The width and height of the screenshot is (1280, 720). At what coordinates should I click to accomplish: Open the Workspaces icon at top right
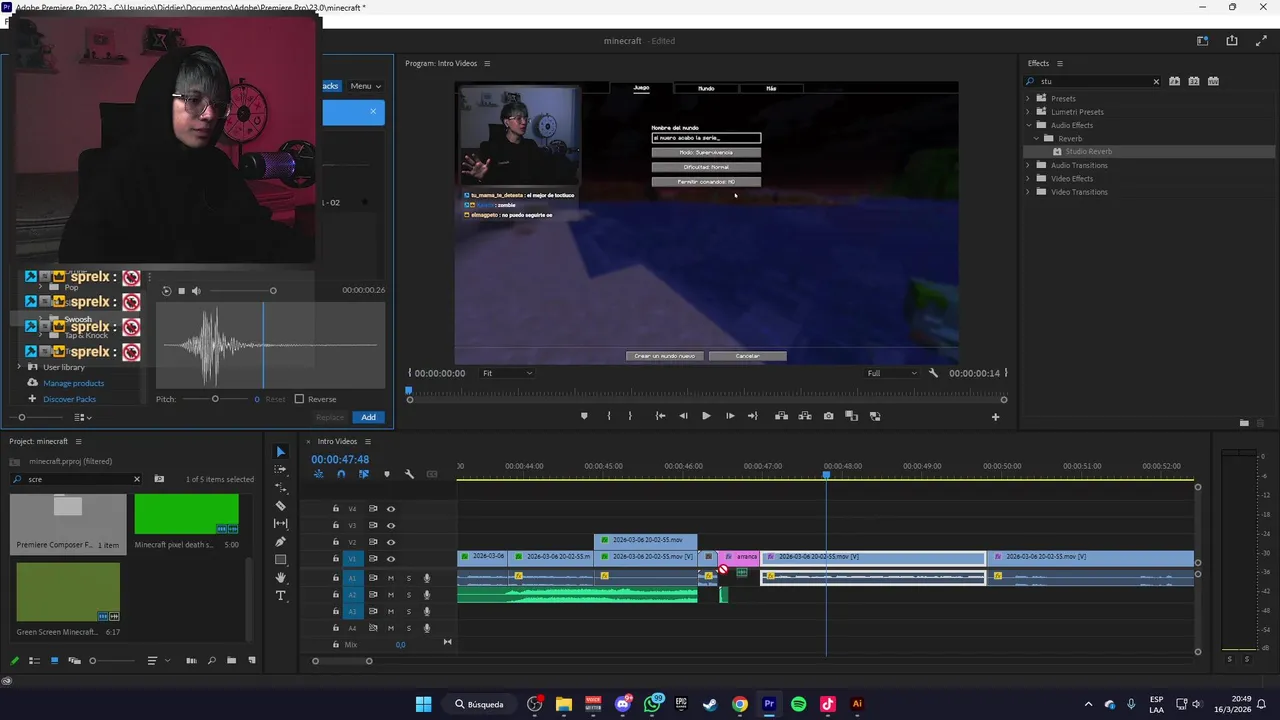coord(1203,41)
